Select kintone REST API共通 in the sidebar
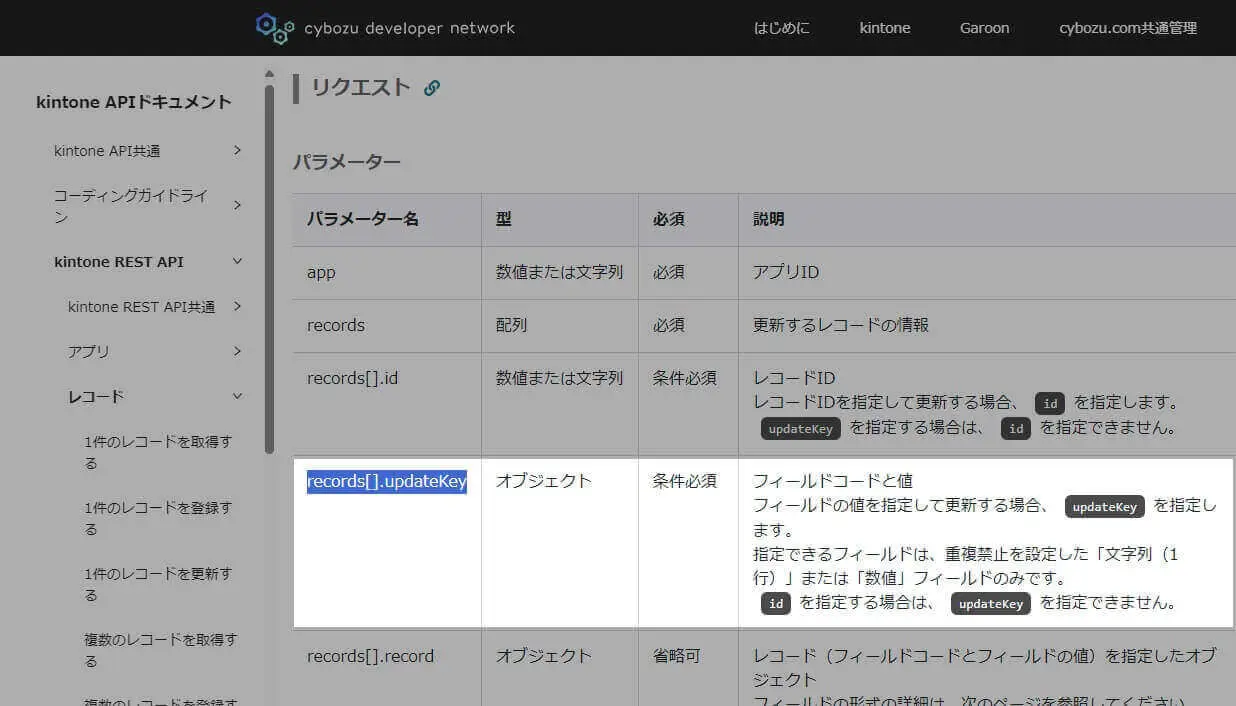The image size is (1236, 706). coord(141,307)
